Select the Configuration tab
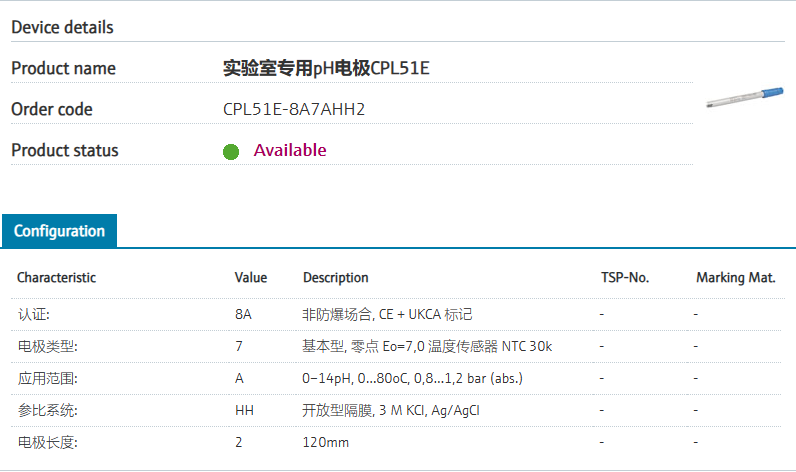The height and width of the screenshot is (472, 796). (59, 231)
